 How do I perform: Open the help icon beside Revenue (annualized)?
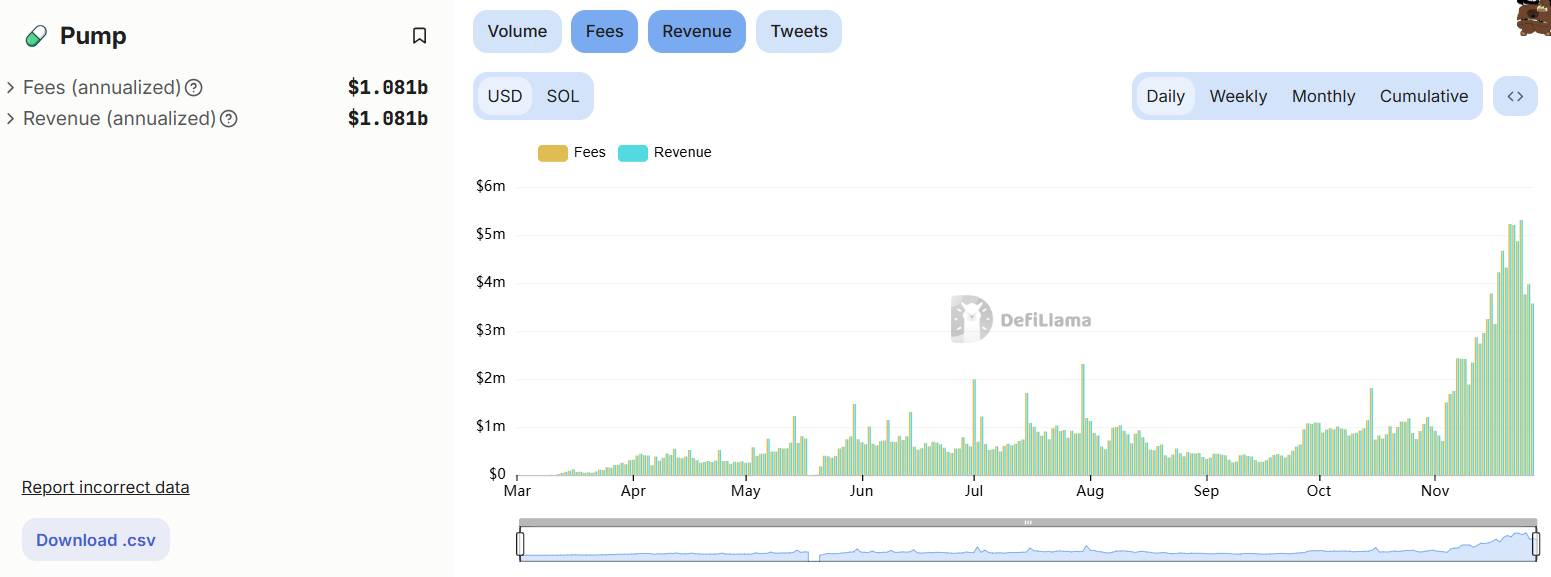[x=229, y=119]
